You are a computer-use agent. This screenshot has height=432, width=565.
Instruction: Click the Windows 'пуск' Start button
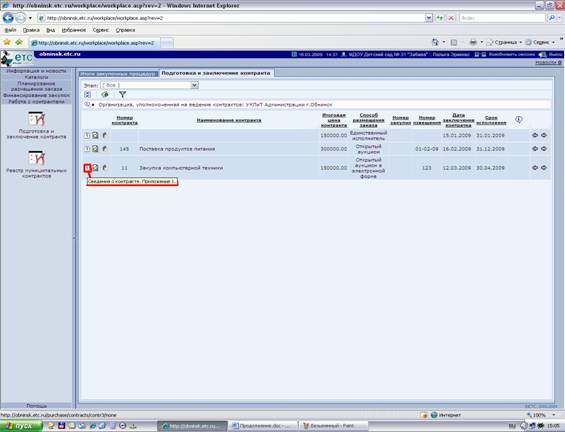coord(22,426)
